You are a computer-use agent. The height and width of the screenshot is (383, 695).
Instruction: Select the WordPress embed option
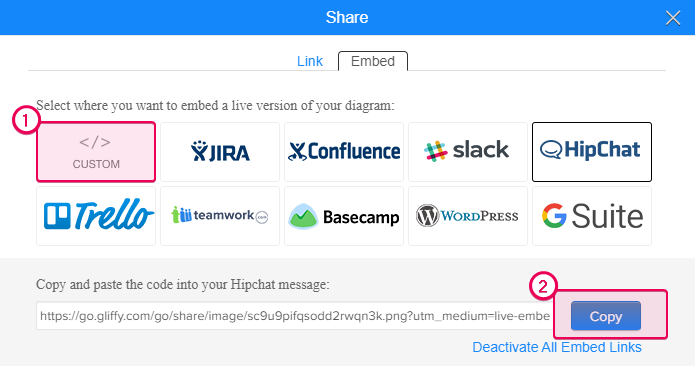pyautogui.click(x=468, y=216)
